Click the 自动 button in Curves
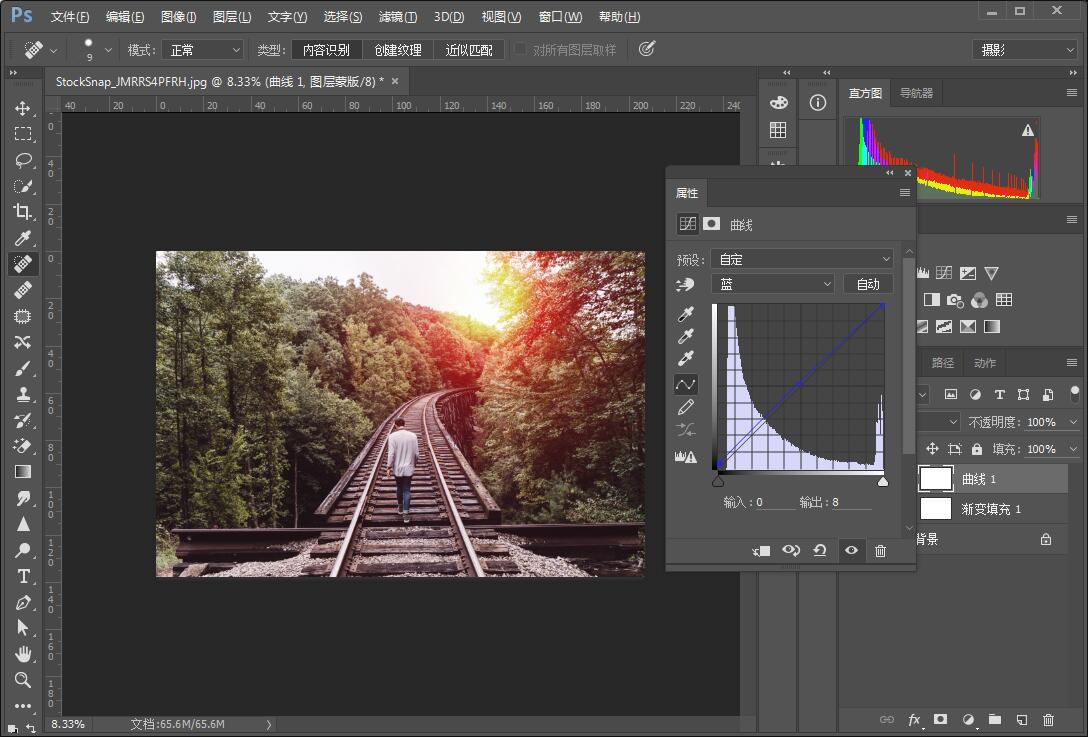1088x737 pixels. coord(868,284)
